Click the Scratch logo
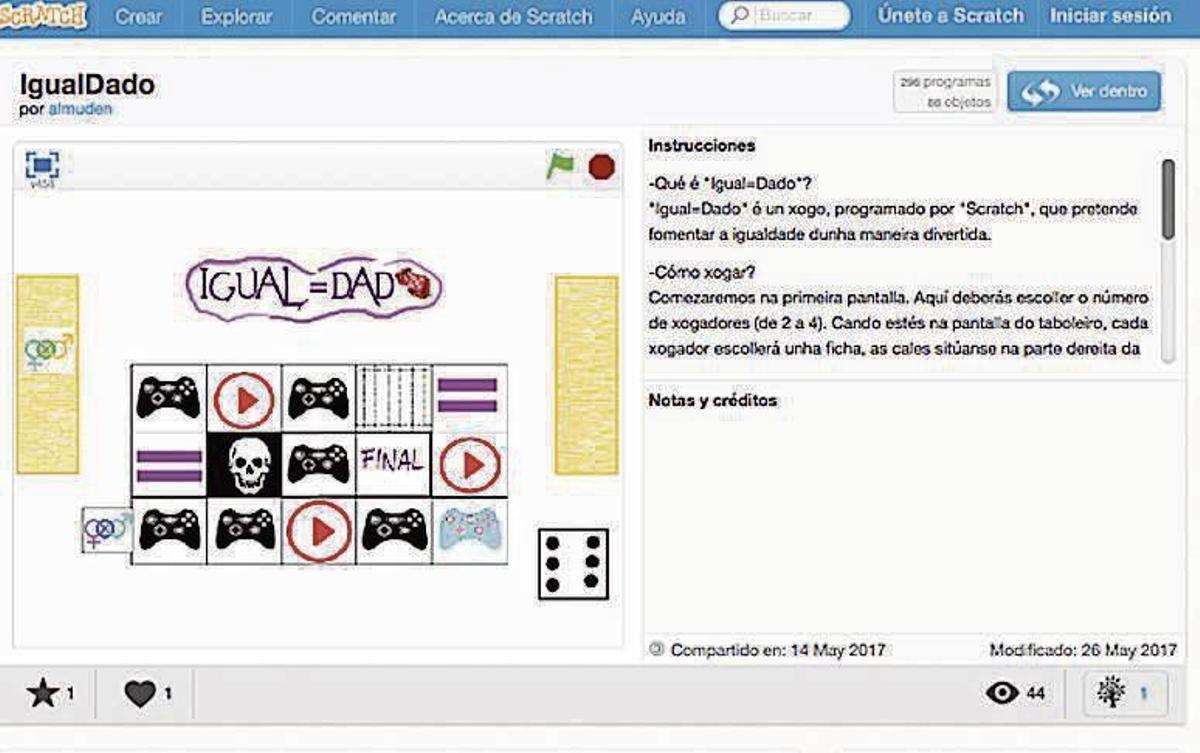The image size is (1200, 753). 42,15
